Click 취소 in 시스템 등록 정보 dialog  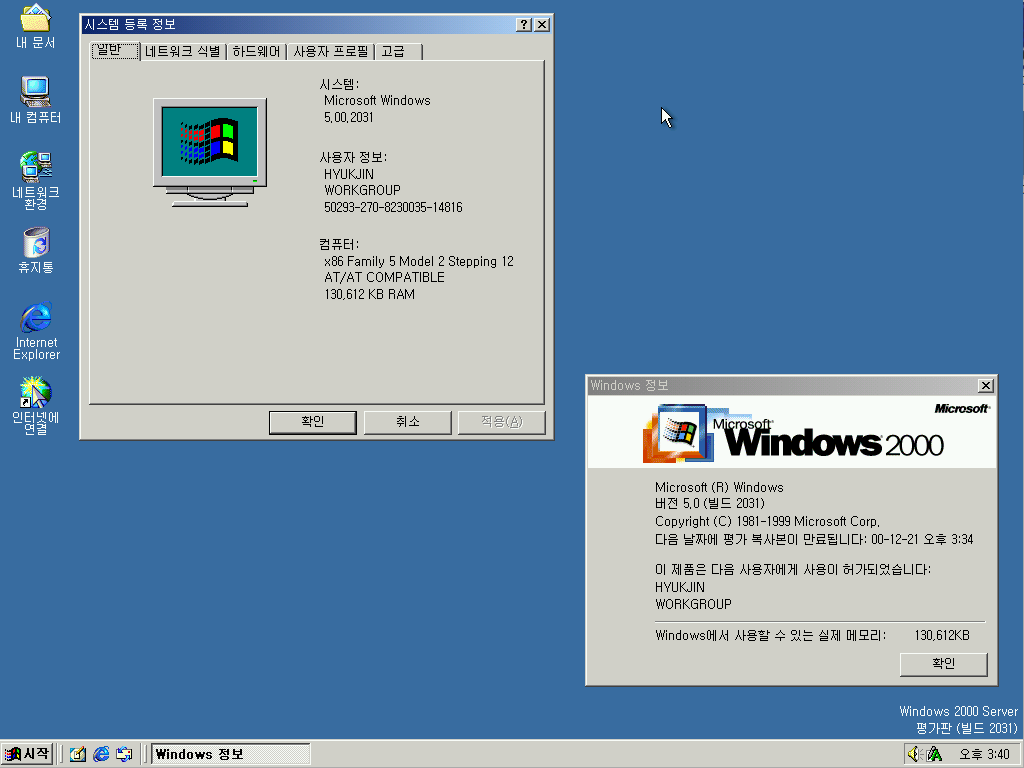pos(408,422)
